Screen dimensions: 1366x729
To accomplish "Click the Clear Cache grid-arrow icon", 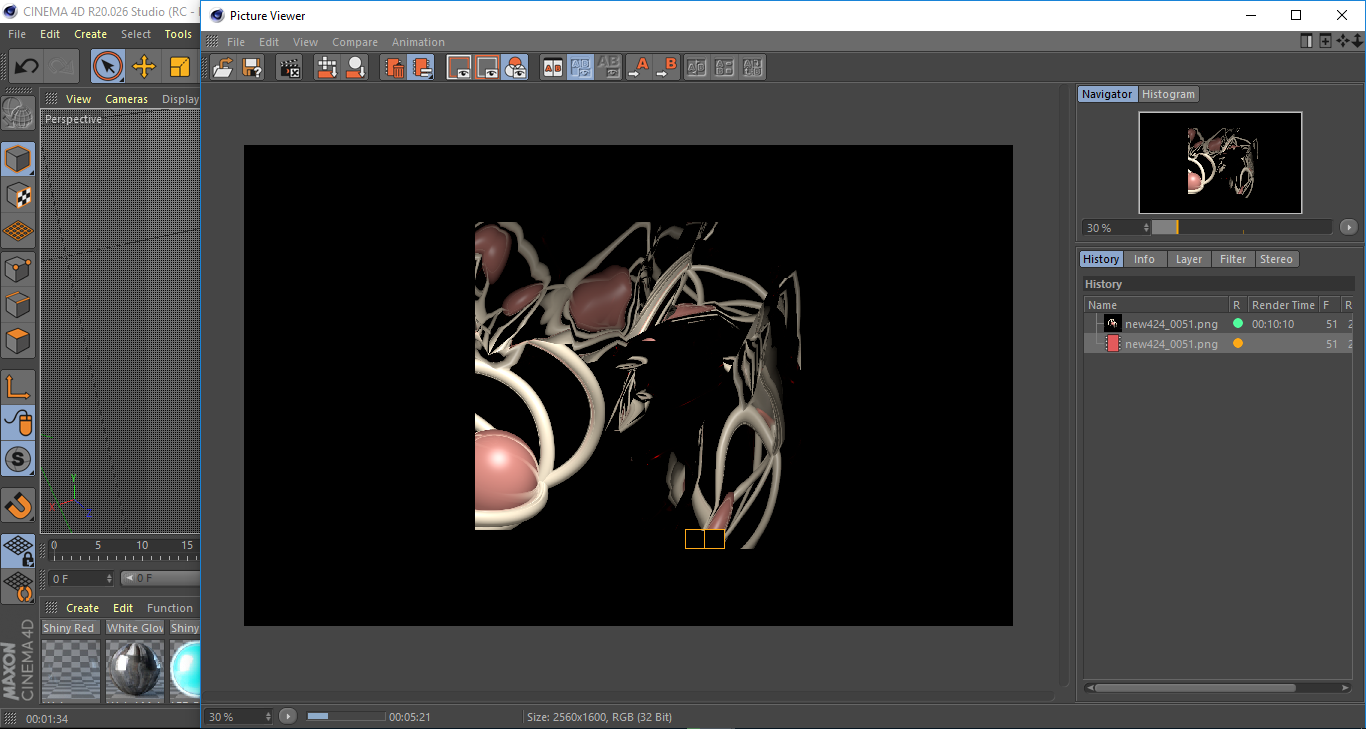I will click(327, 67).
